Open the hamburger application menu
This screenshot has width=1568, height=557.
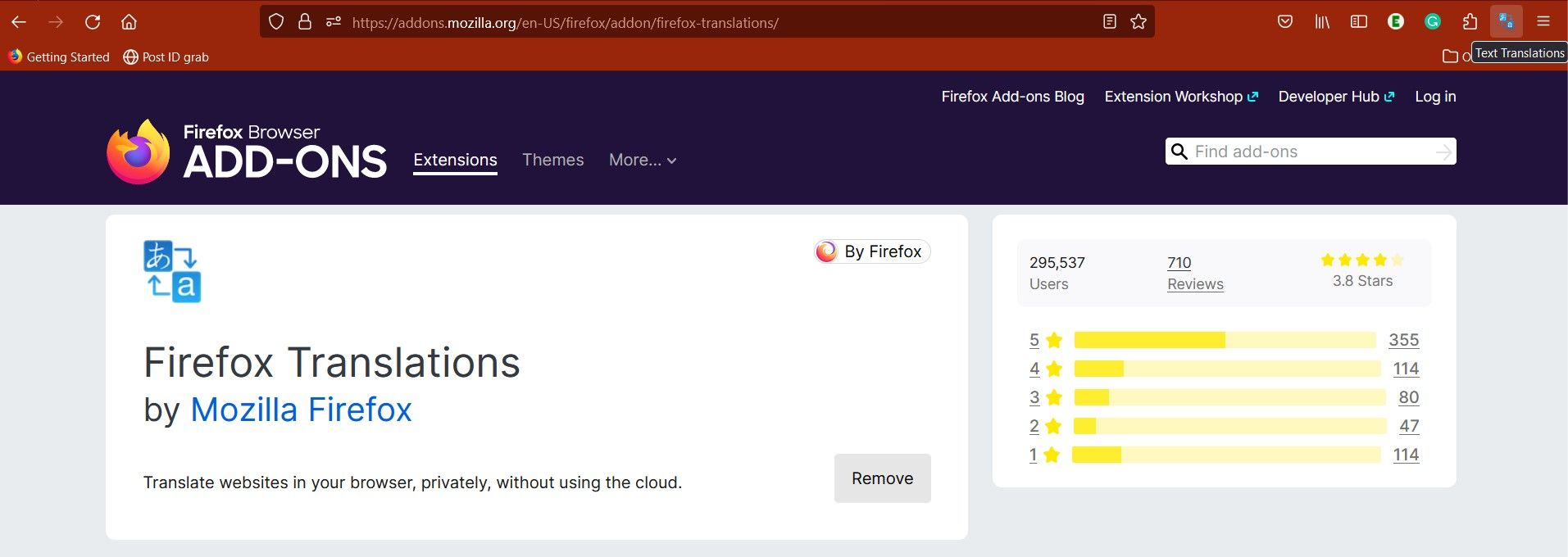1543,22
